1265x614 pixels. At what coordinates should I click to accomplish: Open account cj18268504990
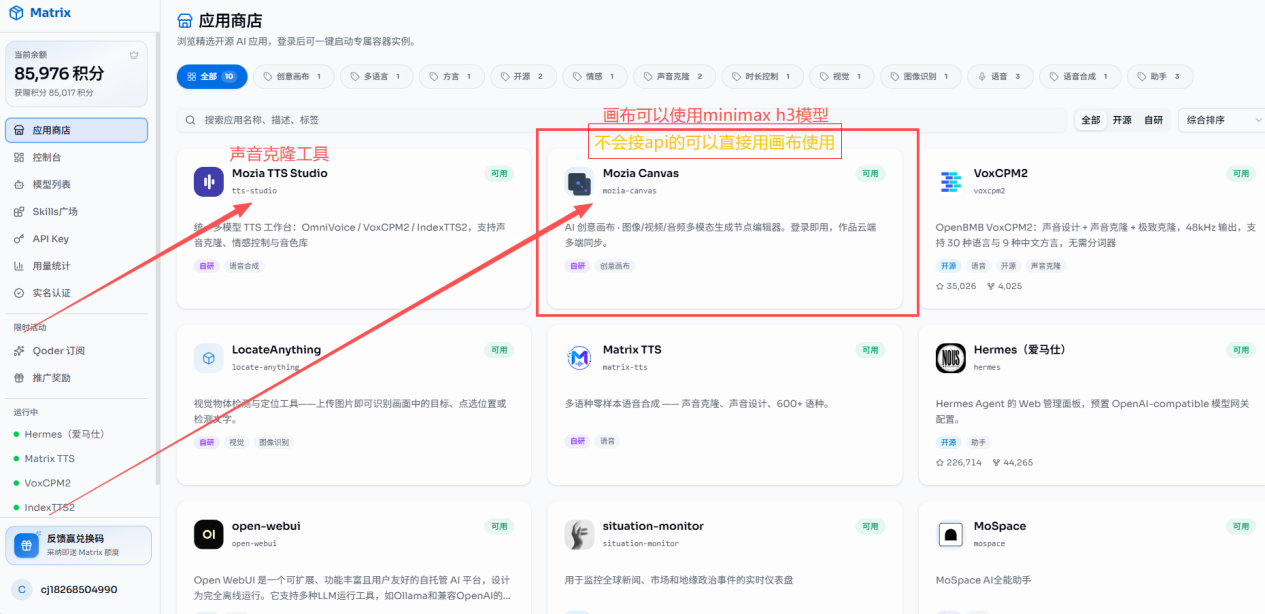point(79,590)
